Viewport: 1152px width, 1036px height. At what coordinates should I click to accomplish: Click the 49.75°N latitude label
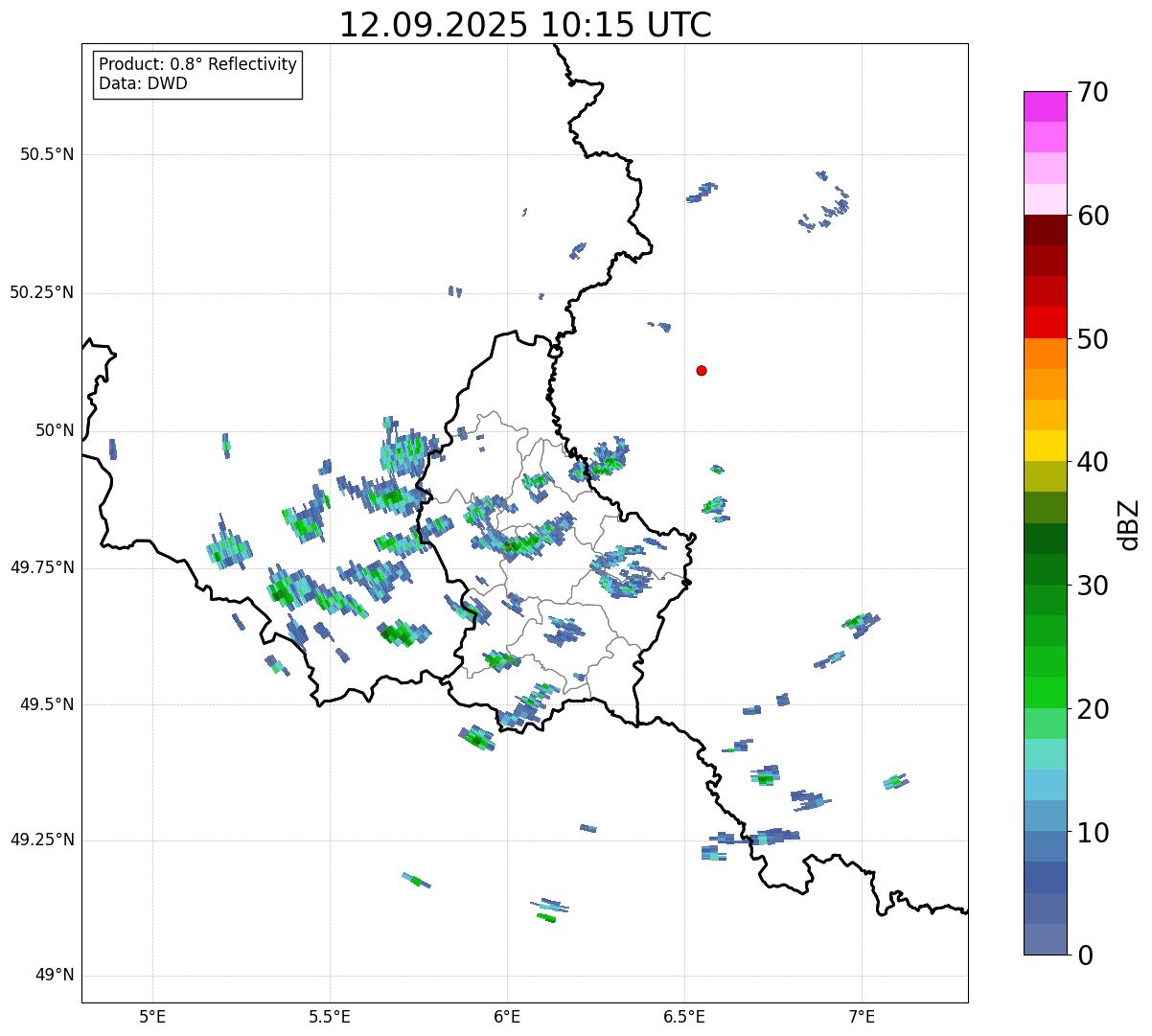pyautogui.click(x=41, y=567)
